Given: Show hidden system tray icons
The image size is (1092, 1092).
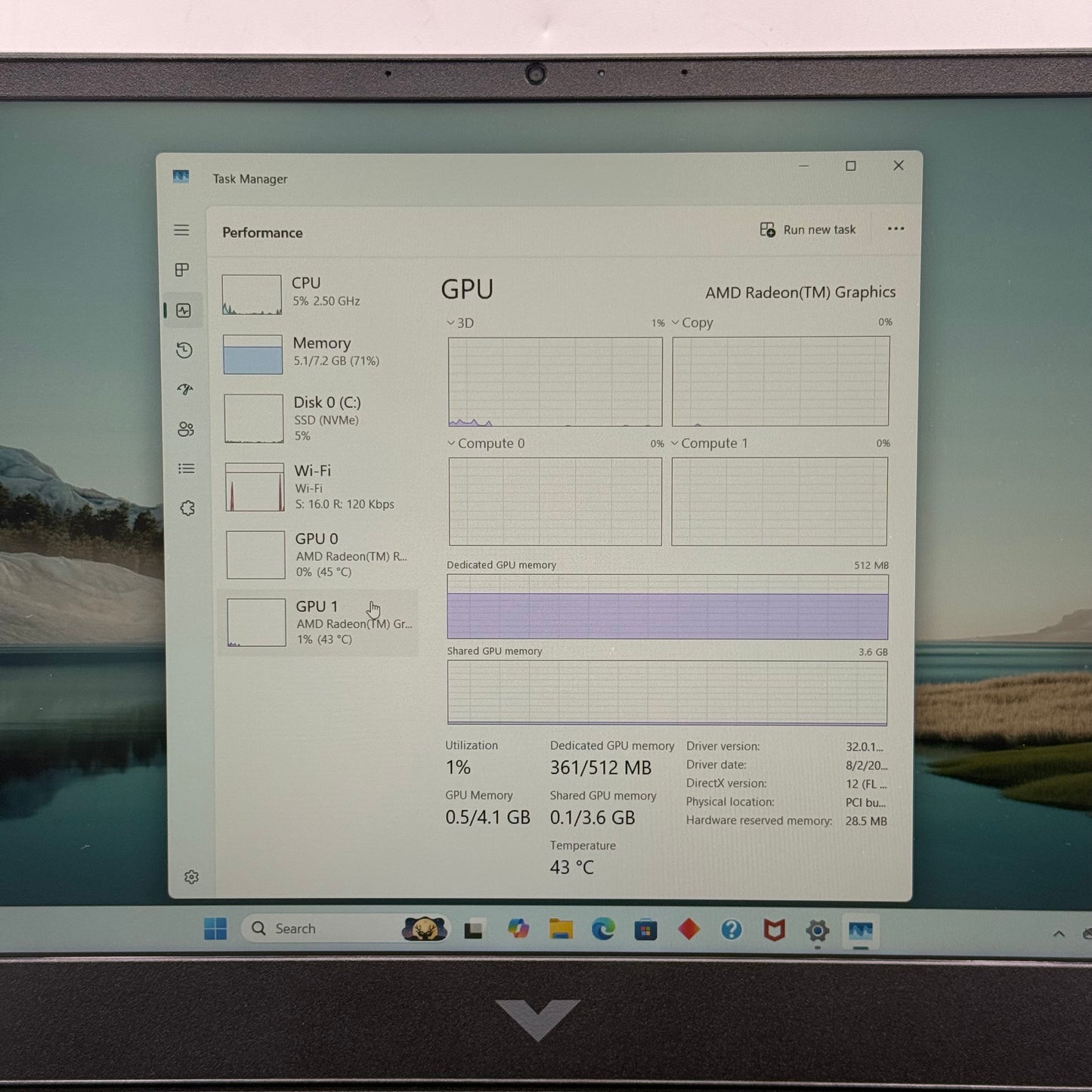Looking at the screenshot, I should click(1059, 934).
